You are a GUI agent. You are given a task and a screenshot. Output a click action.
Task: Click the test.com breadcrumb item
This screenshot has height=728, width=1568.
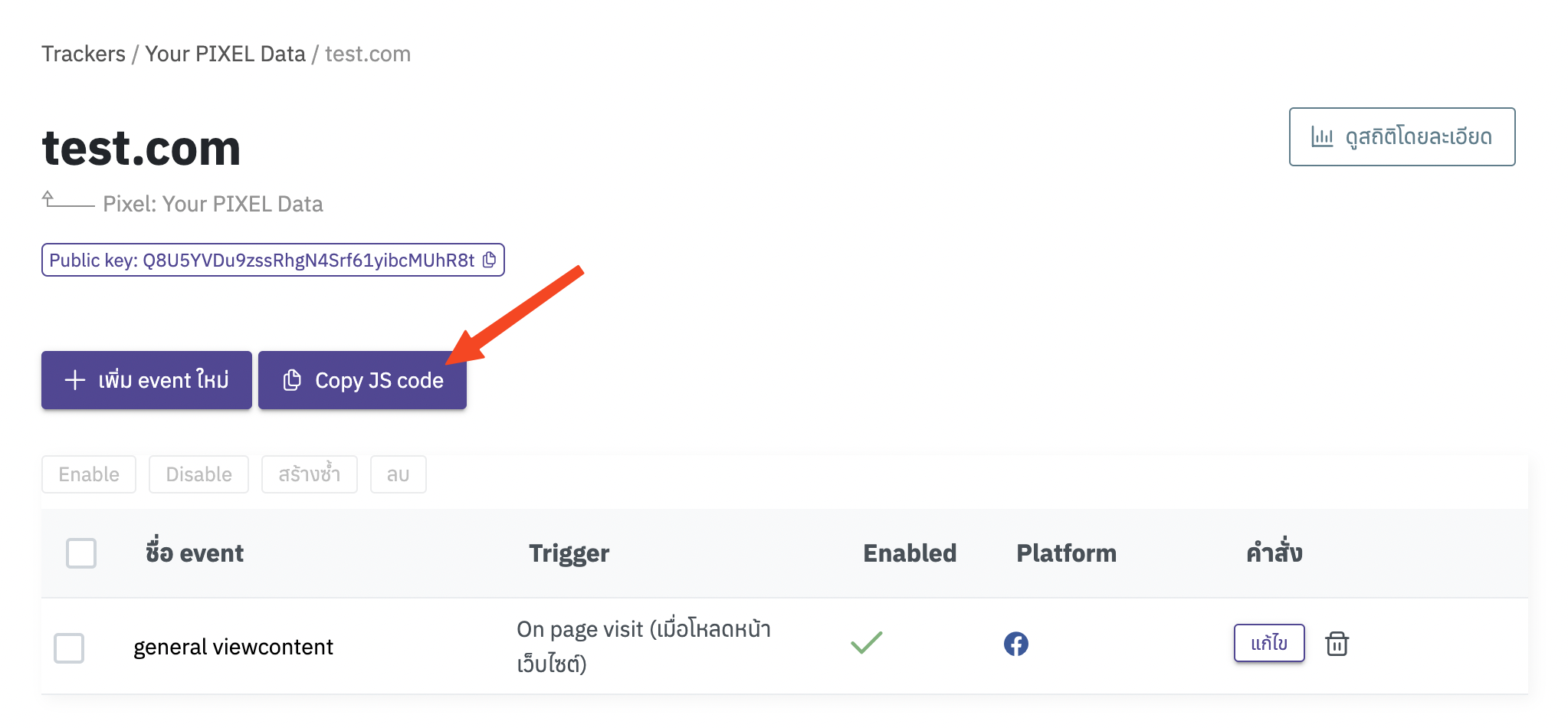(366, 54)
